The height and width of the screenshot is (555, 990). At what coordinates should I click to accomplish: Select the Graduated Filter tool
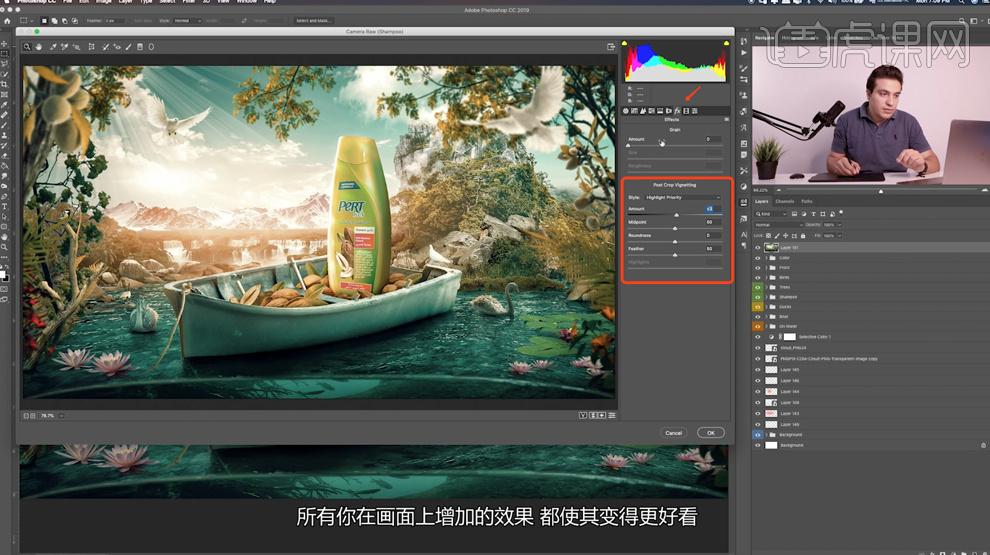(x=140, y=47)
